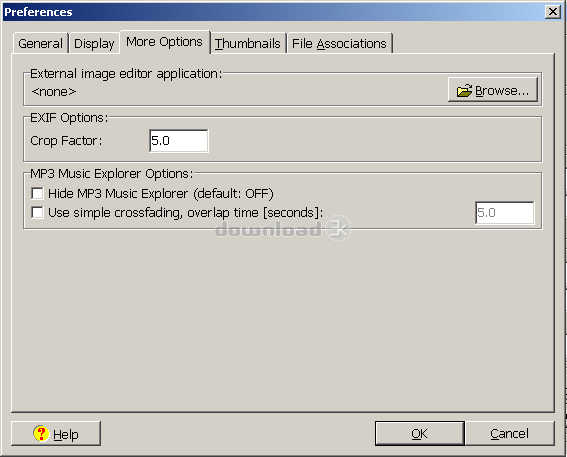Select the More Options tab

165,42
